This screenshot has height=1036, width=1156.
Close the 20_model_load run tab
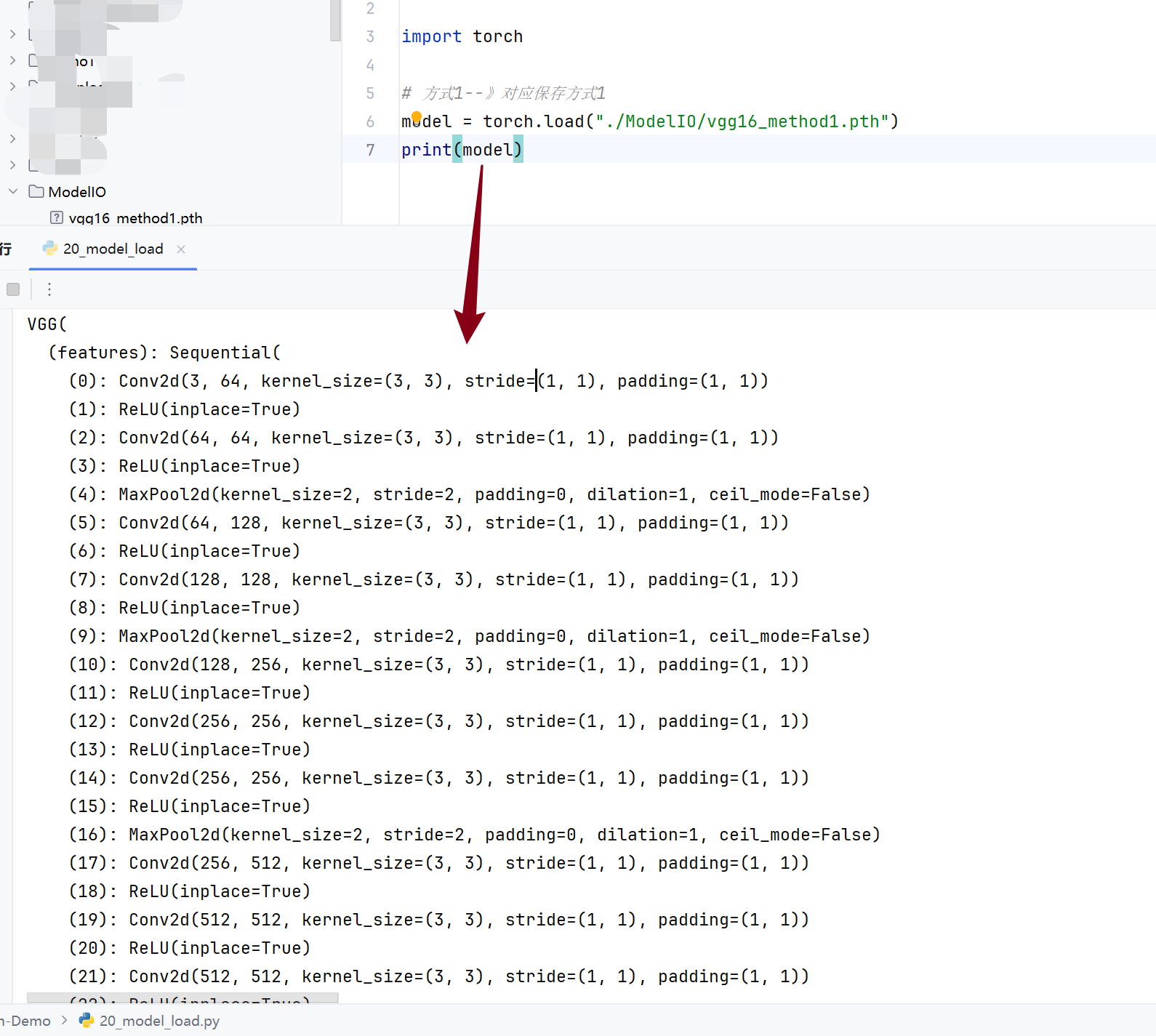pyautogui.click(x=181, y=249)
